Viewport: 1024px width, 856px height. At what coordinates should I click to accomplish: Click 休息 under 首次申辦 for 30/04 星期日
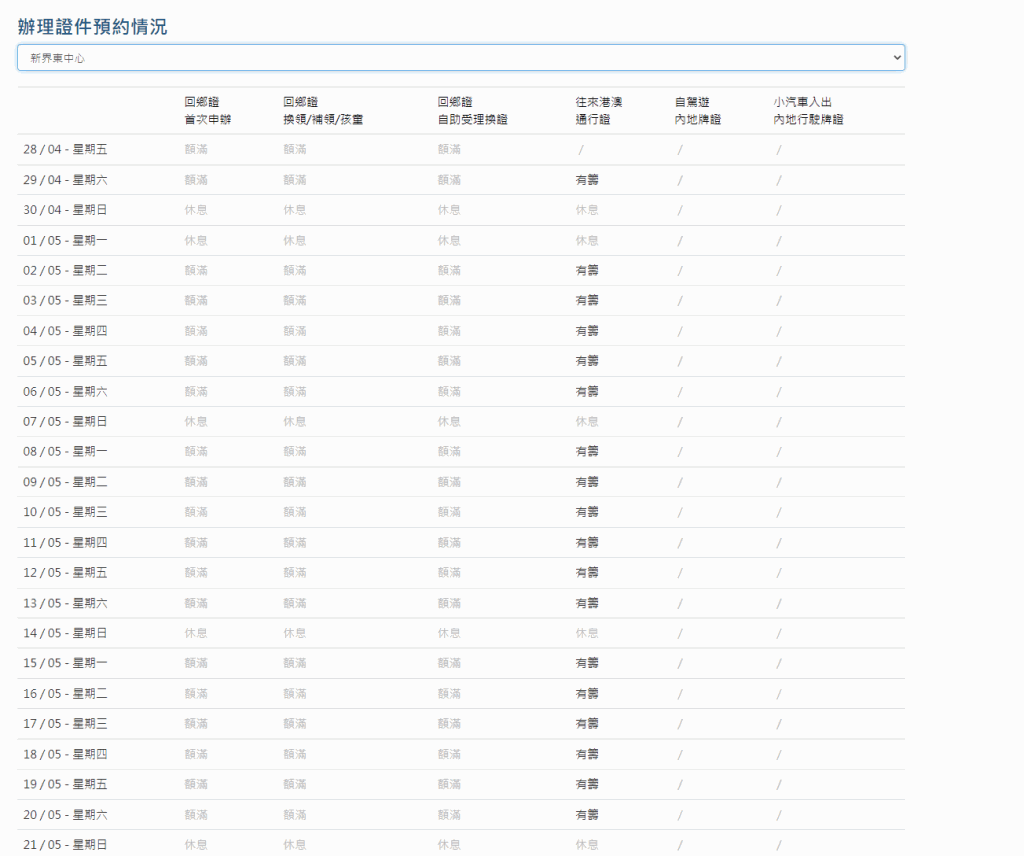coord(196,210)
